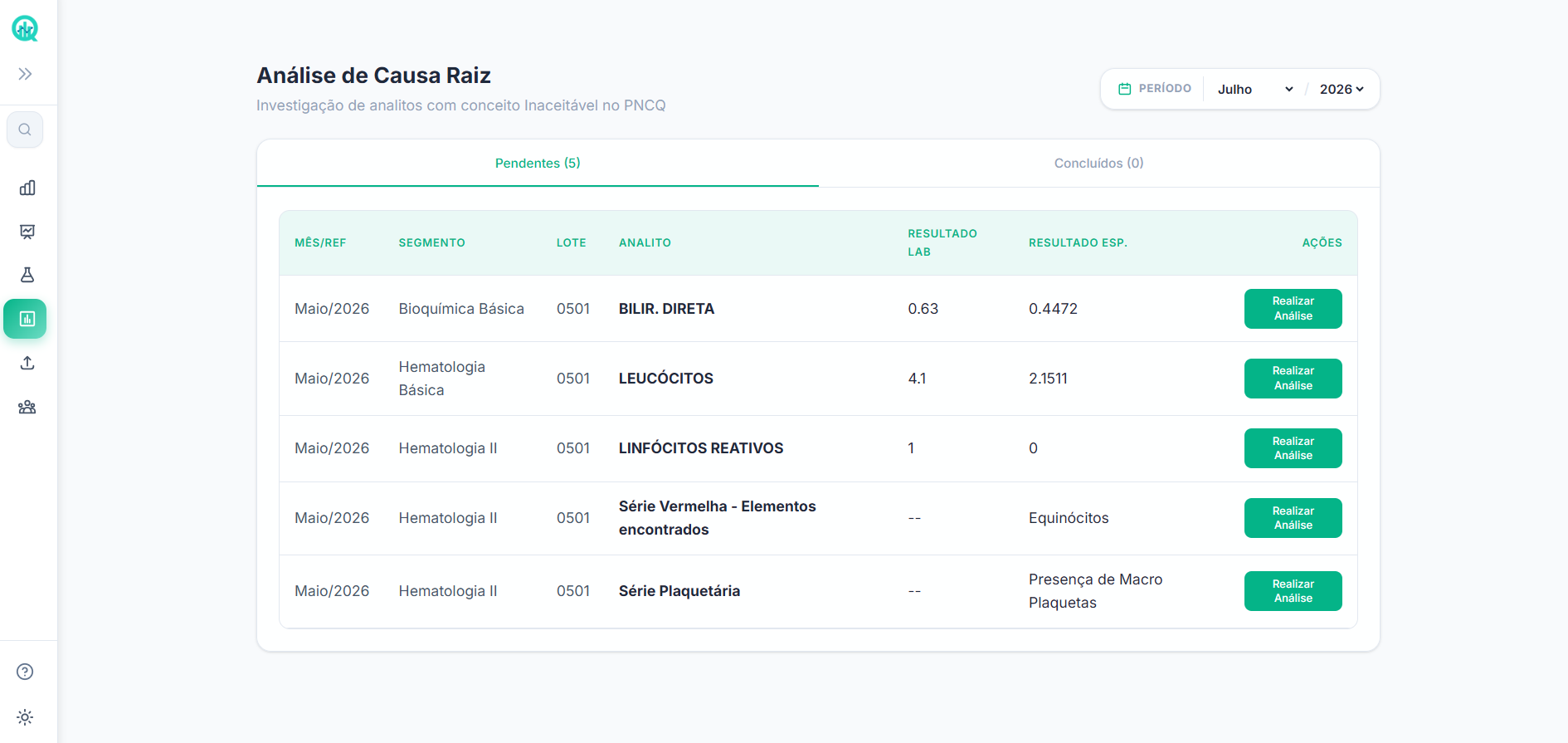Select the LEUCÓCITOS analyte name
The width and height of the screenshot is (1568, 743).
click(666, 379)
